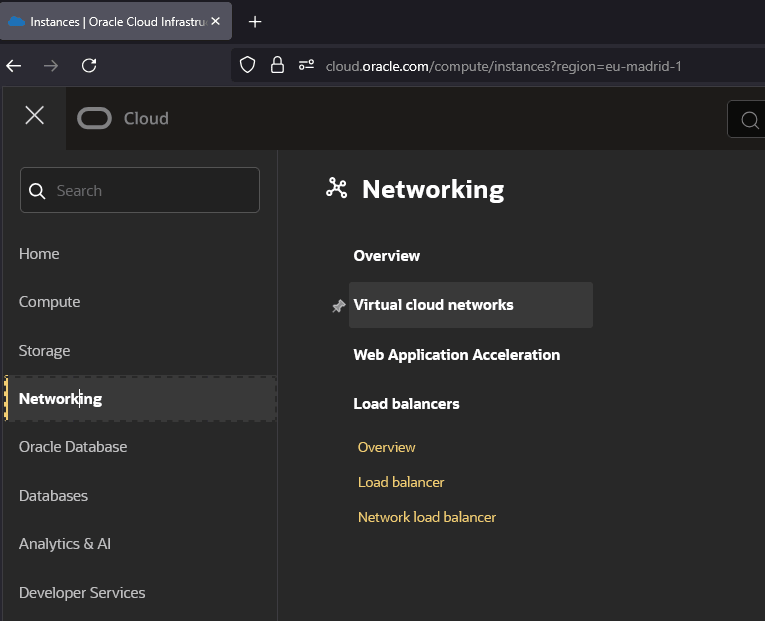Open a new browser tab with the plus
765x621 pixels.
pyautogui.click(x=255, y=21)
